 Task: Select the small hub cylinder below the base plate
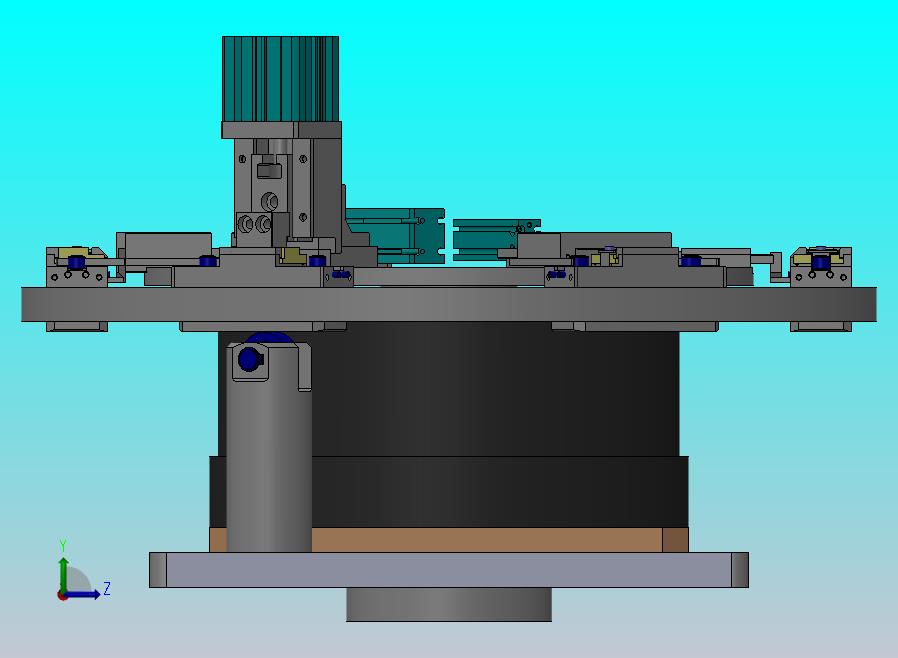[449, 604]
